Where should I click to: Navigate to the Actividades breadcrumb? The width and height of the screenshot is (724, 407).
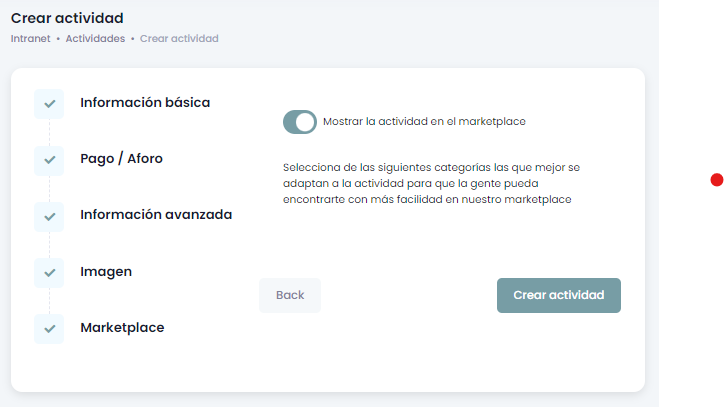click(95, 38)
